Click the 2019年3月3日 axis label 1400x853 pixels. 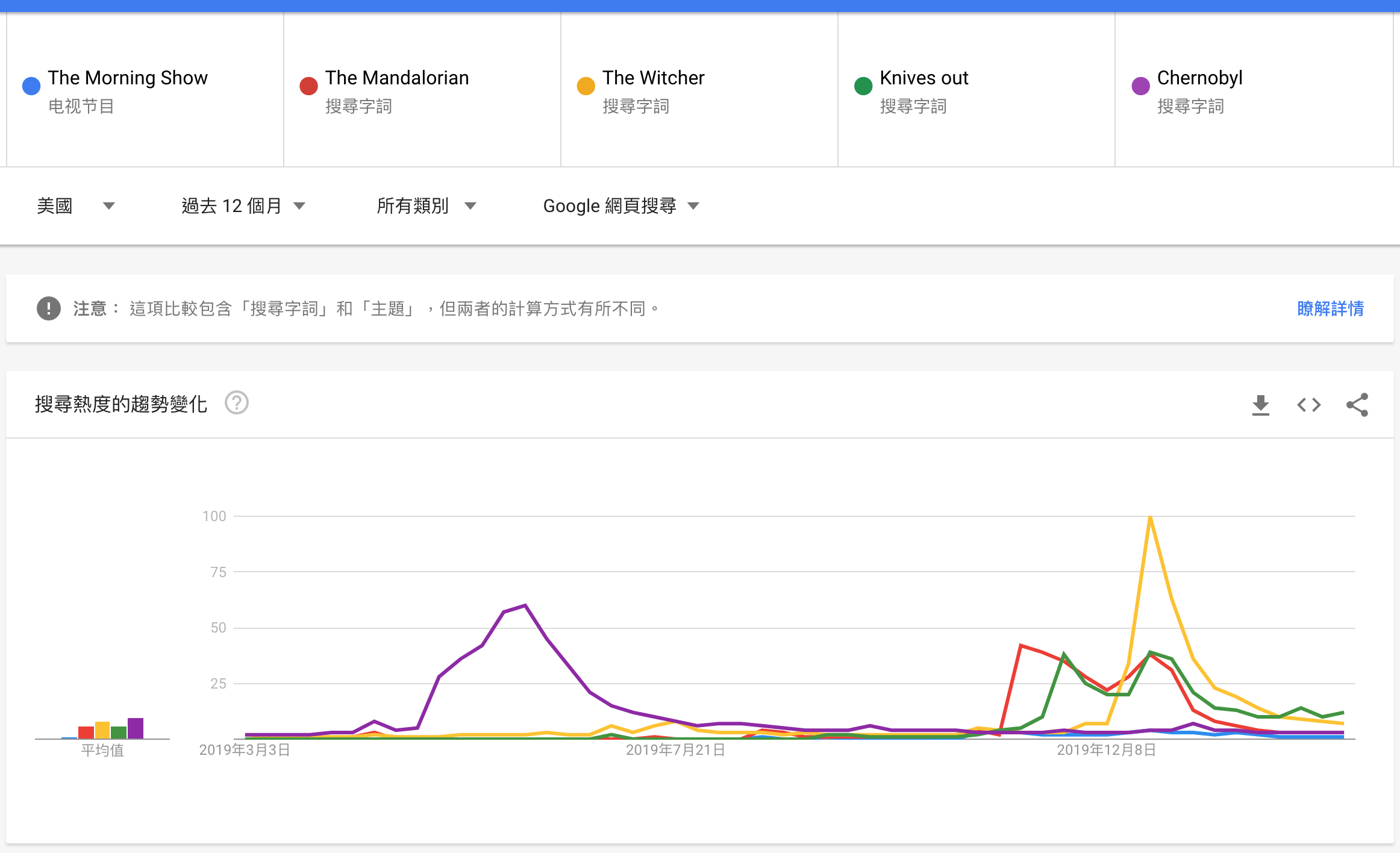click(x=245, y=750)
